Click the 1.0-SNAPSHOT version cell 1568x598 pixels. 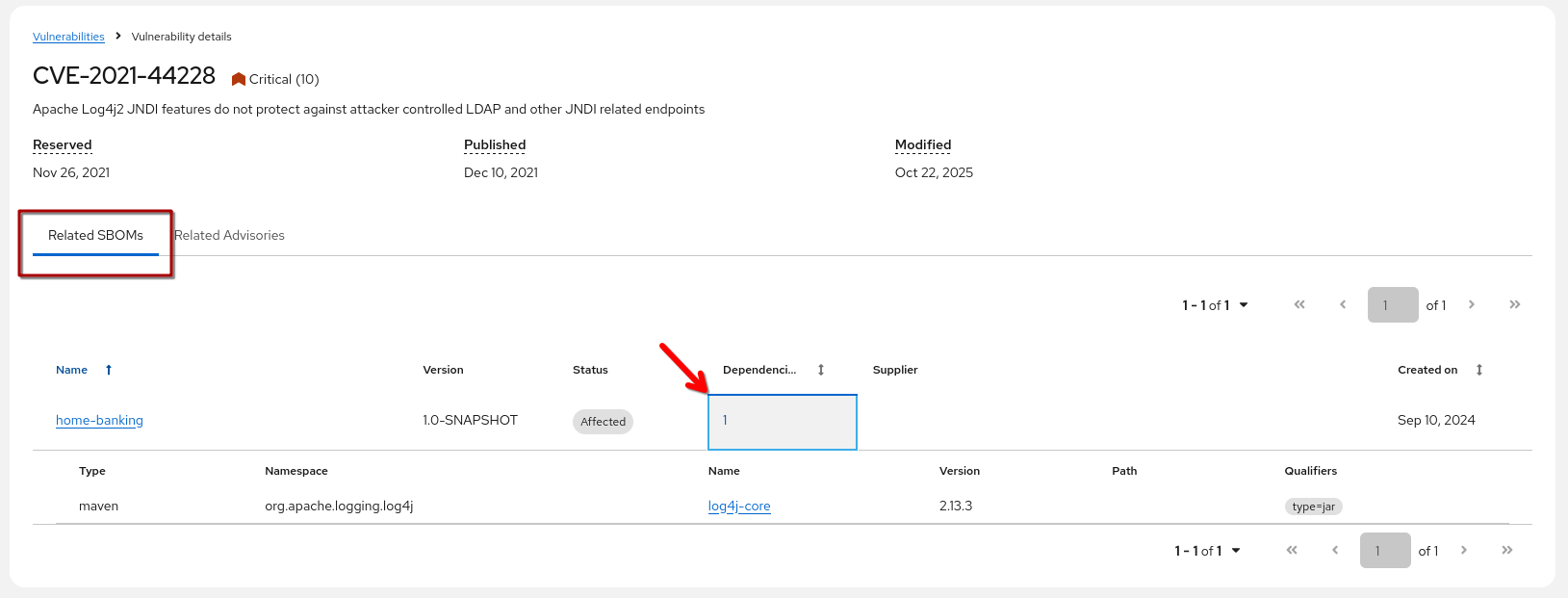(471, 420)
